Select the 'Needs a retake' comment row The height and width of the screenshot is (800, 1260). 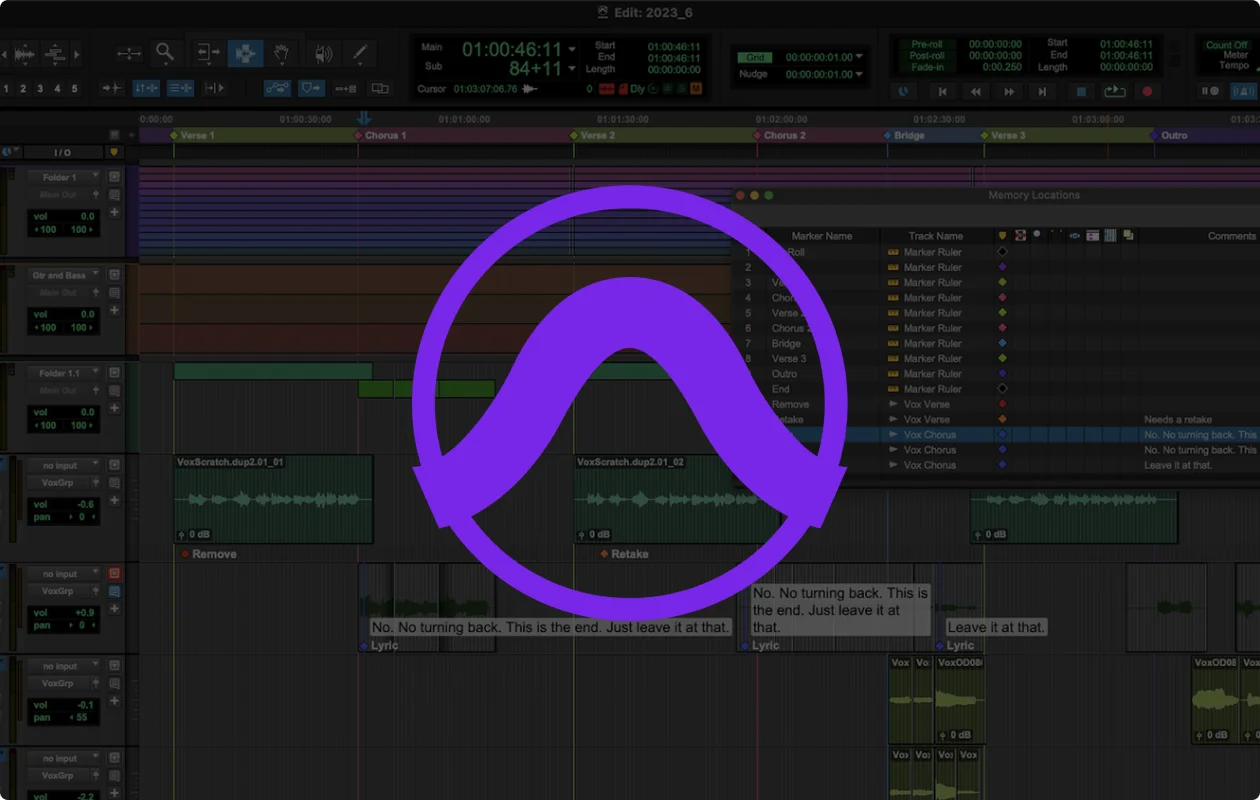pos(995,419)
